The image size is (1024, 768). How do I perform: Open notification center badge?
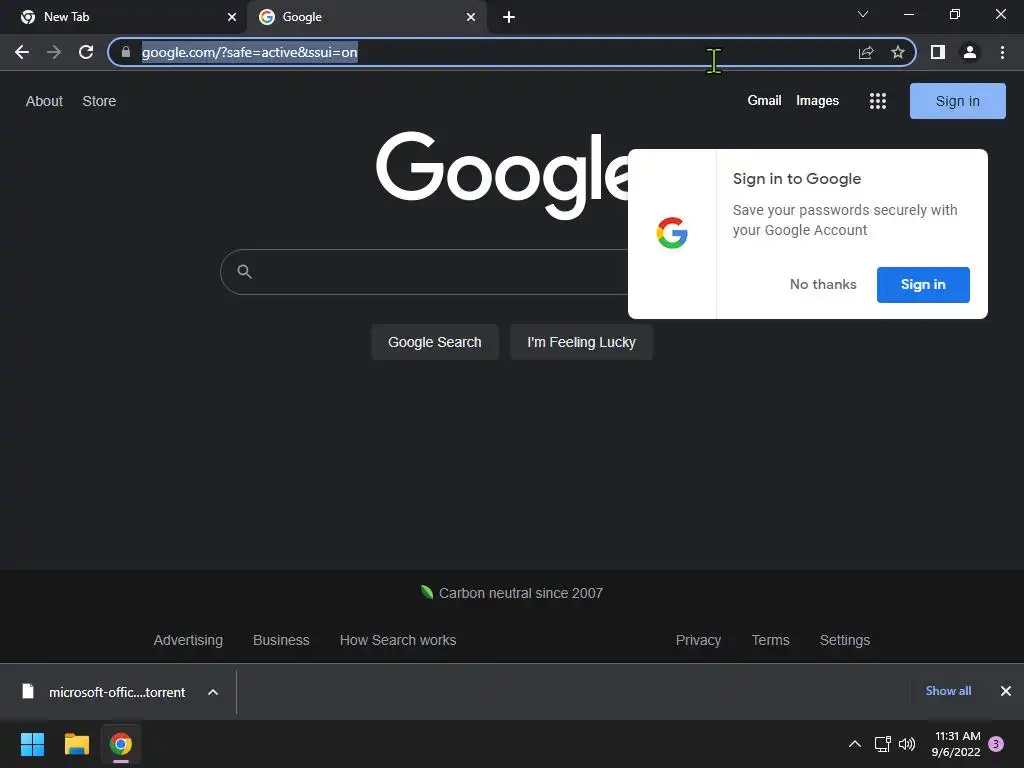click(996, 744)
